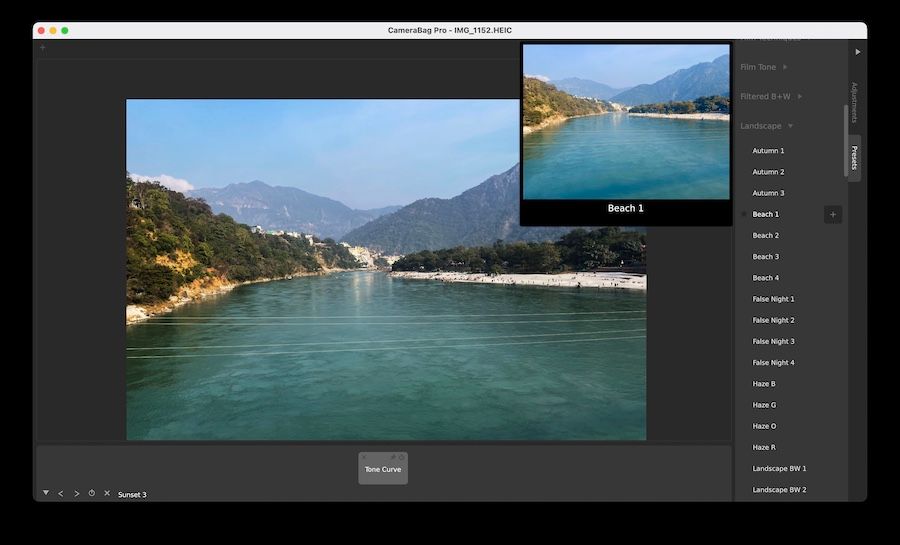900x545 pixels.
Task: Expand the Filtered B+W preset category
Action: (x=799, y=97)
